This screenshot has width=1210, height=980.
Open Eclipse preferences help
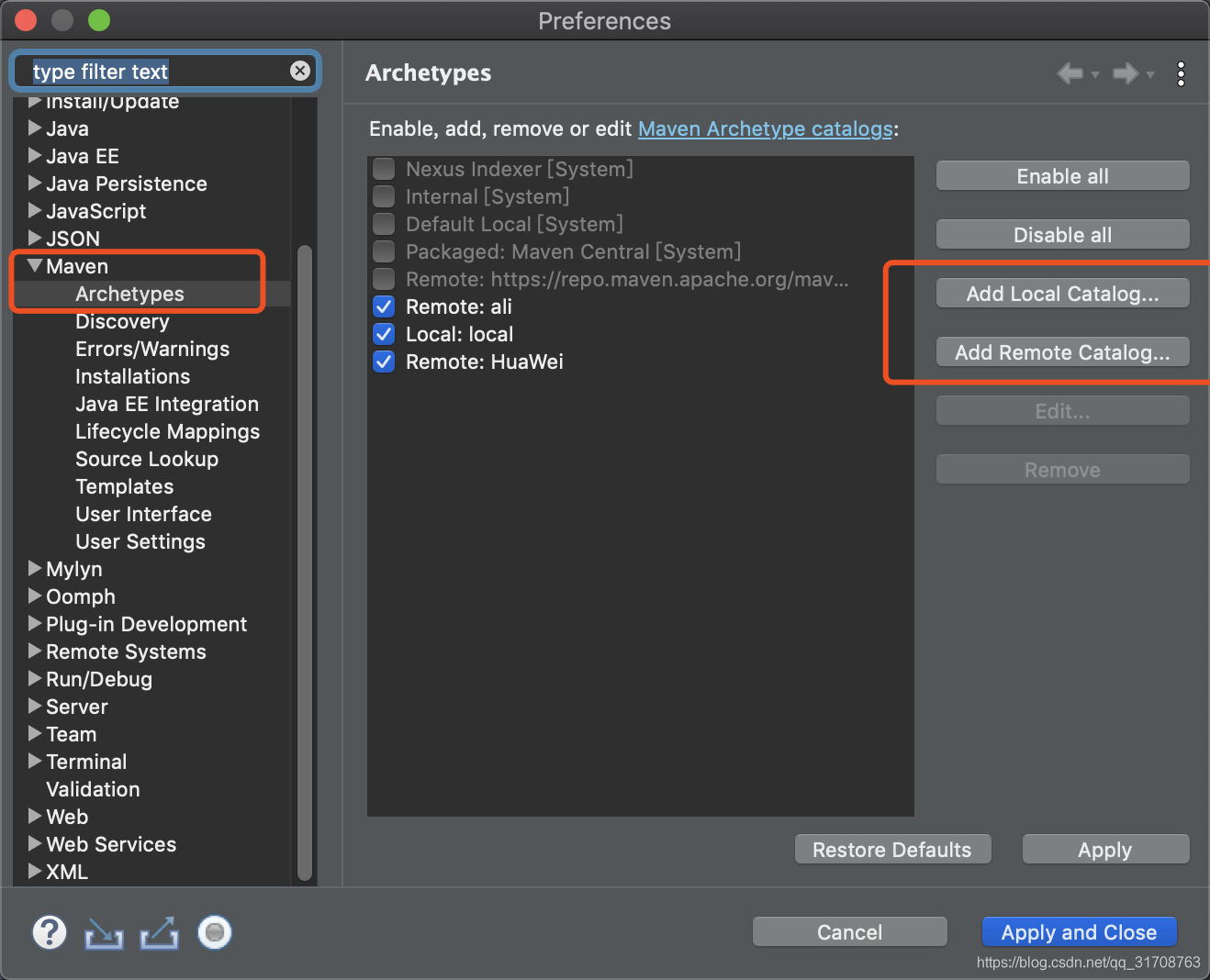point(50,932)
